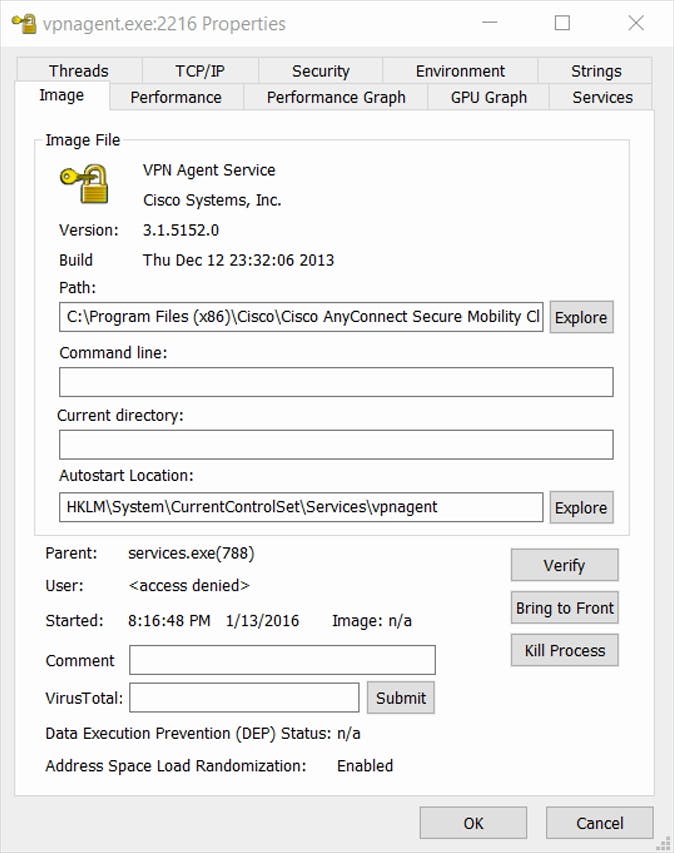This screenshot has height=853, width=674.
Task: Click the Bring to Front button
Action: tap(564, 607)
